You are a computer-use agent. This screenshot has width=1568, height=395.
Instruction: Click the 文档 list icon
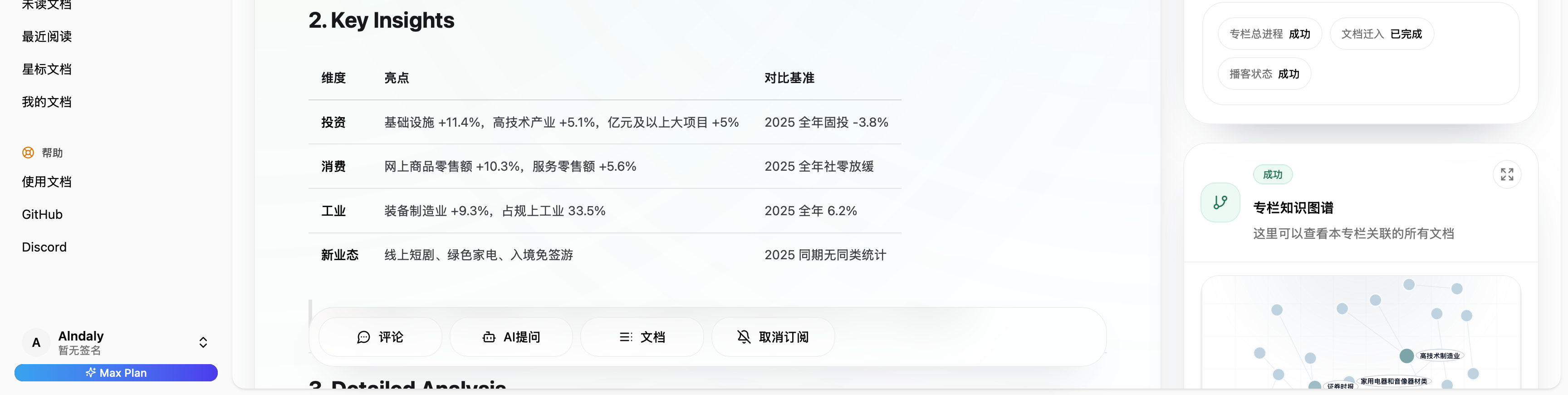(x=625, y=337)
